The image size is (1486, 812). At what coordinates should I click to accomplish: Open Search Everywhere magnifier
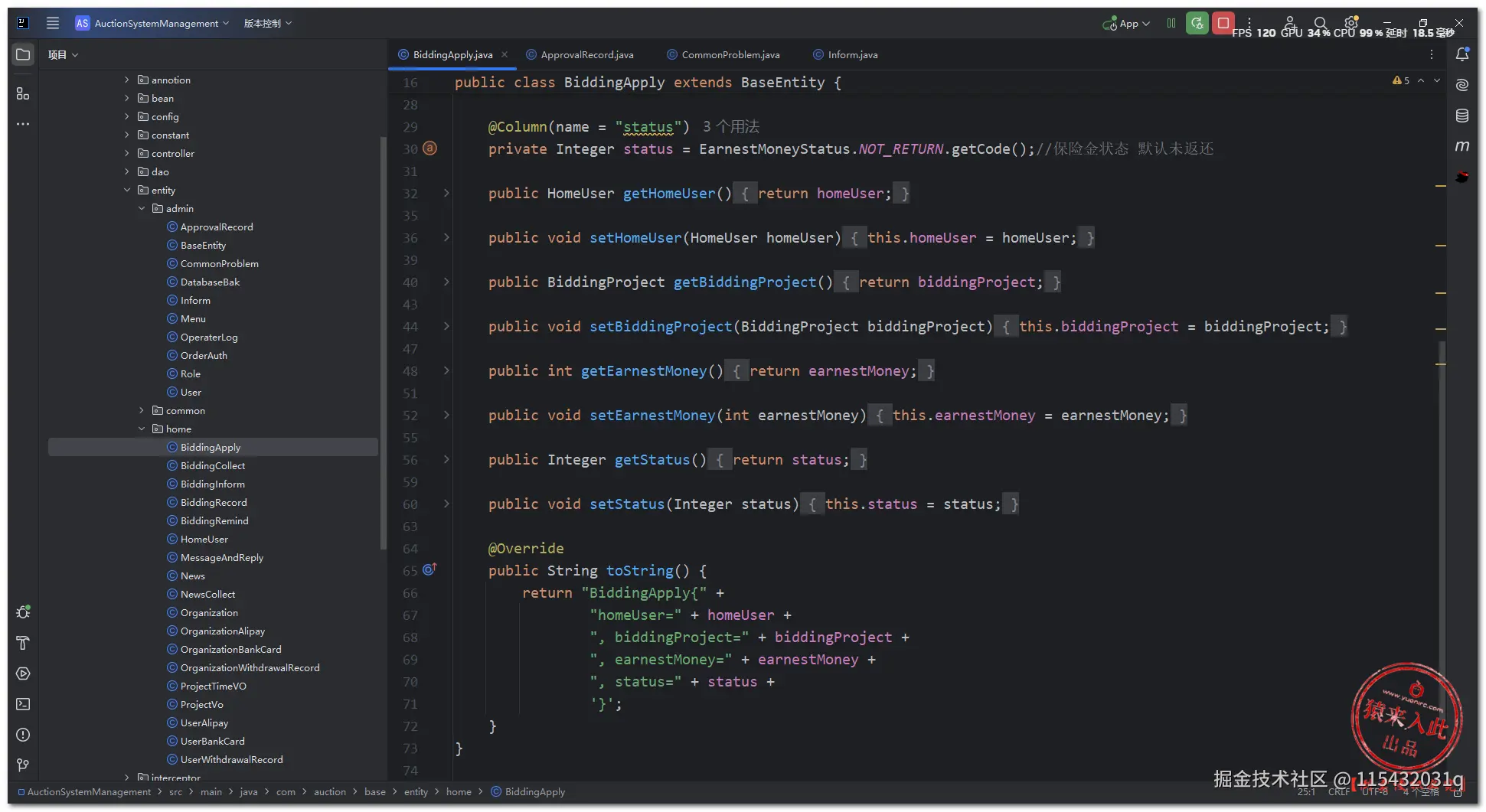(x=1320, y=23)
